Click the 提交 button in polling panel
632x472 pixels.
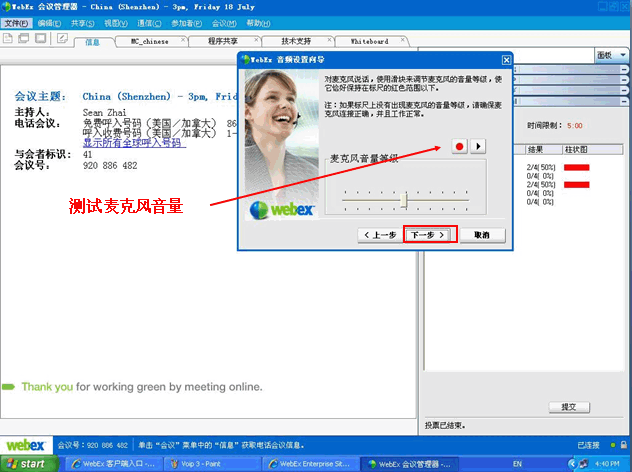pyautogui.click(x=569, y=407)
